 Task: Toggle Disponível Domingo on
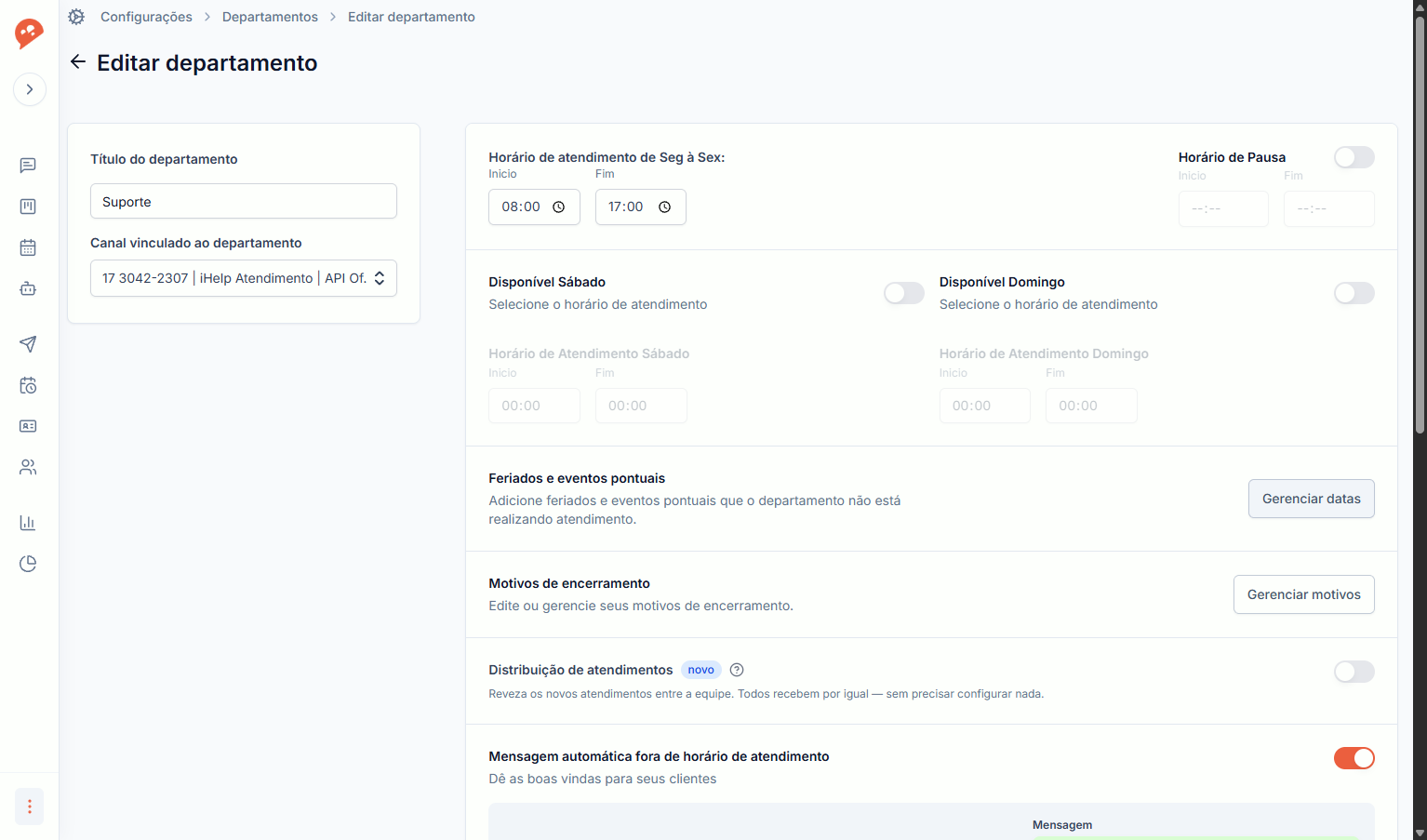tap(1354, 293)
